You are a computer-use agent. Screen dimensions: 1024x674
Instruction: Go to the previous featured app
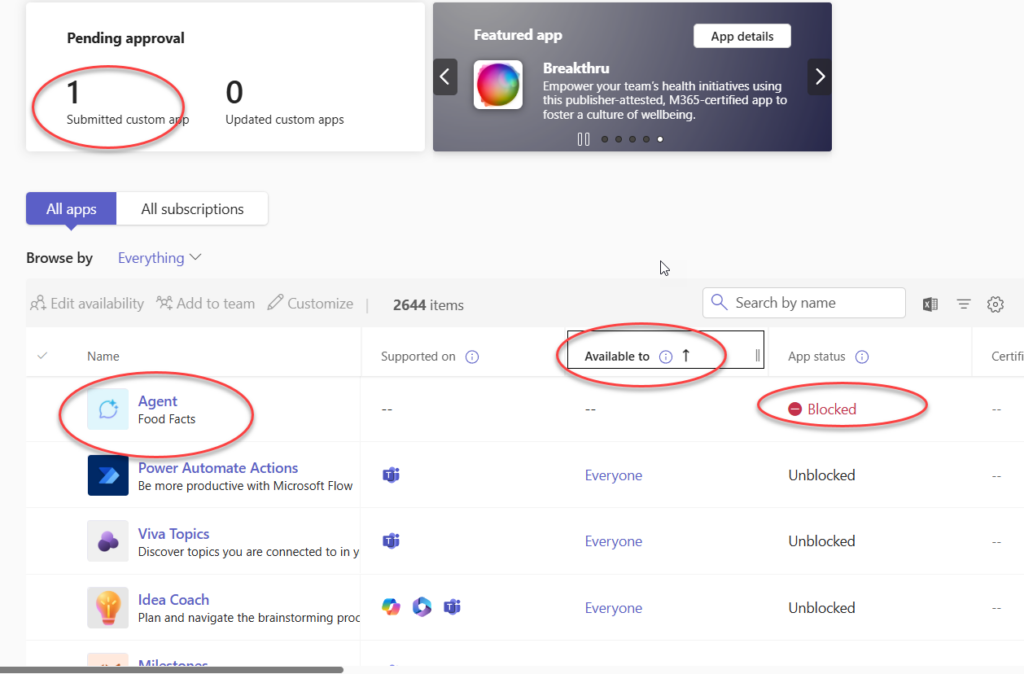click(x=445, y=77)
